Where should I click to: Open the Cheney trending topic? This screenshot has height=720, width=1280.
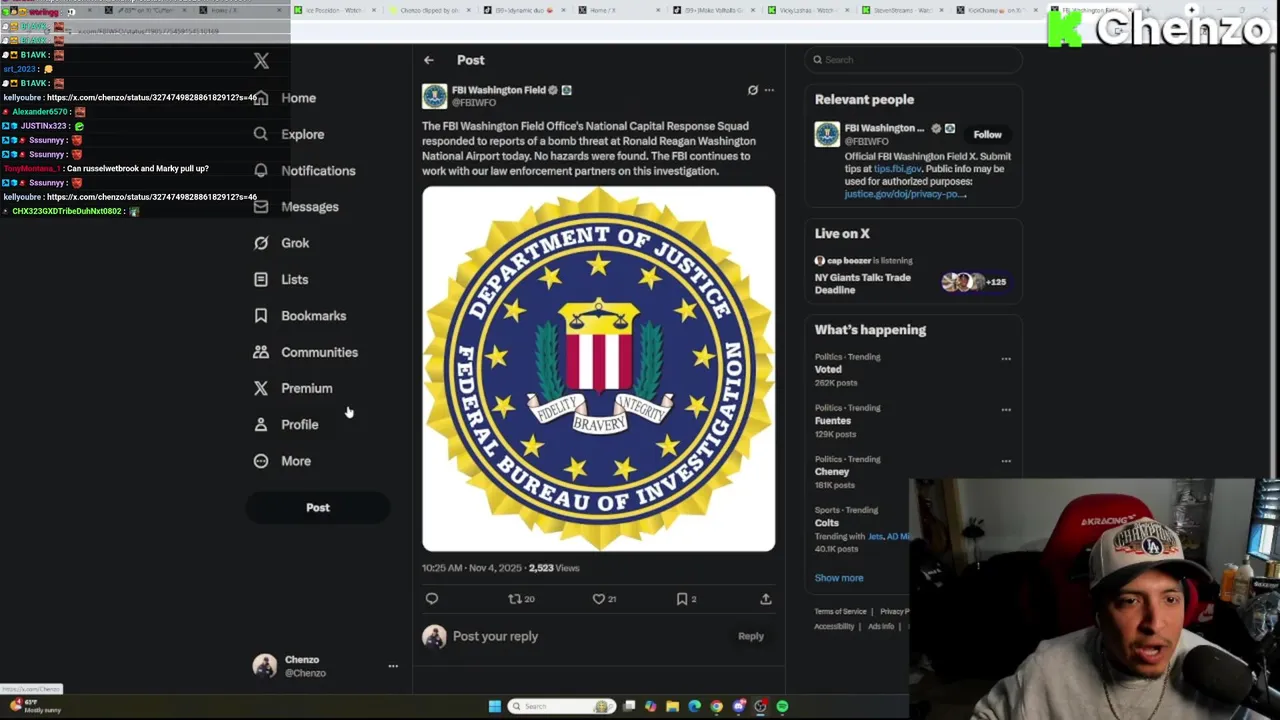coord(832,472)
